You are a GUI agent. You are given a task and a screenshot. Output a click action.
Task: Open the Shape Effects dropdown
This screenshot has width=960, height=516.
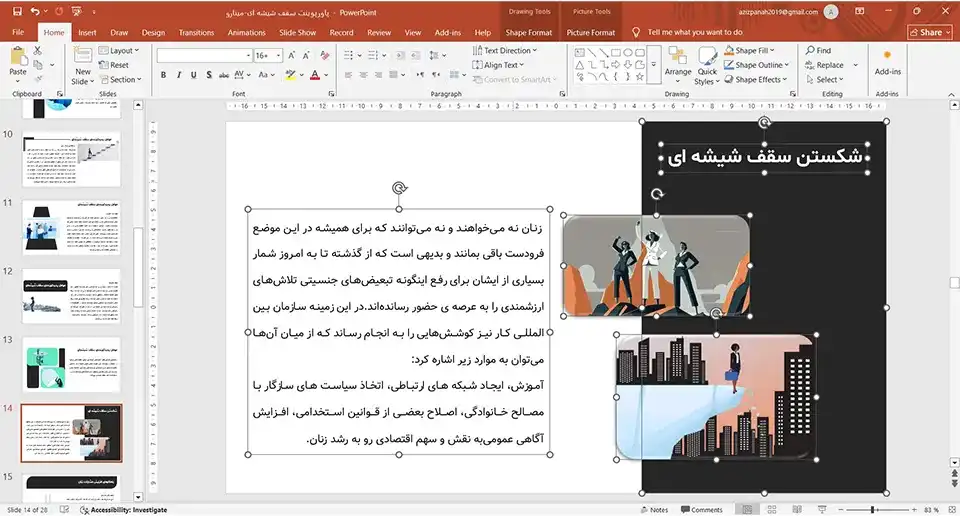click(756, 80)
